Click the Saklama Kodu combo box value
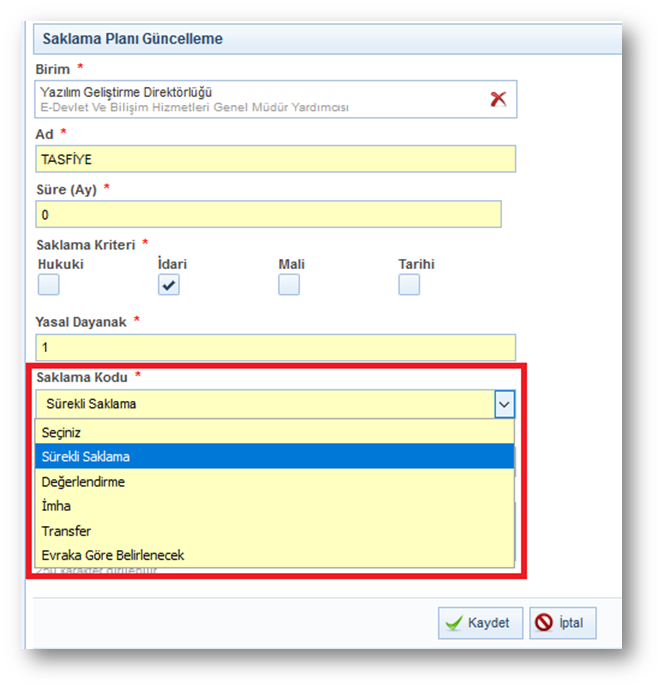Image resolution: width=664 pixels, height=691 pixels. tap(265, 404)
